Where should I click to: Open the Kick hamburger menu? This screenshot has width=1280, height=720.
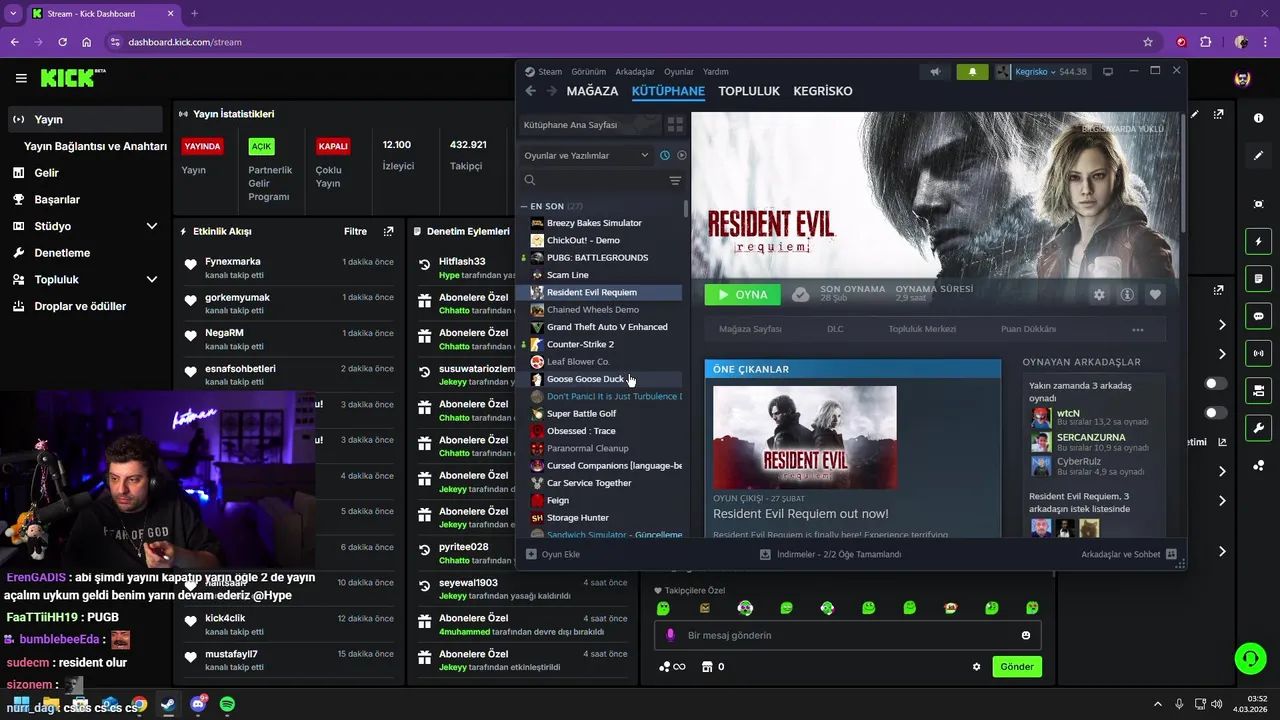(x=21, y=78)
